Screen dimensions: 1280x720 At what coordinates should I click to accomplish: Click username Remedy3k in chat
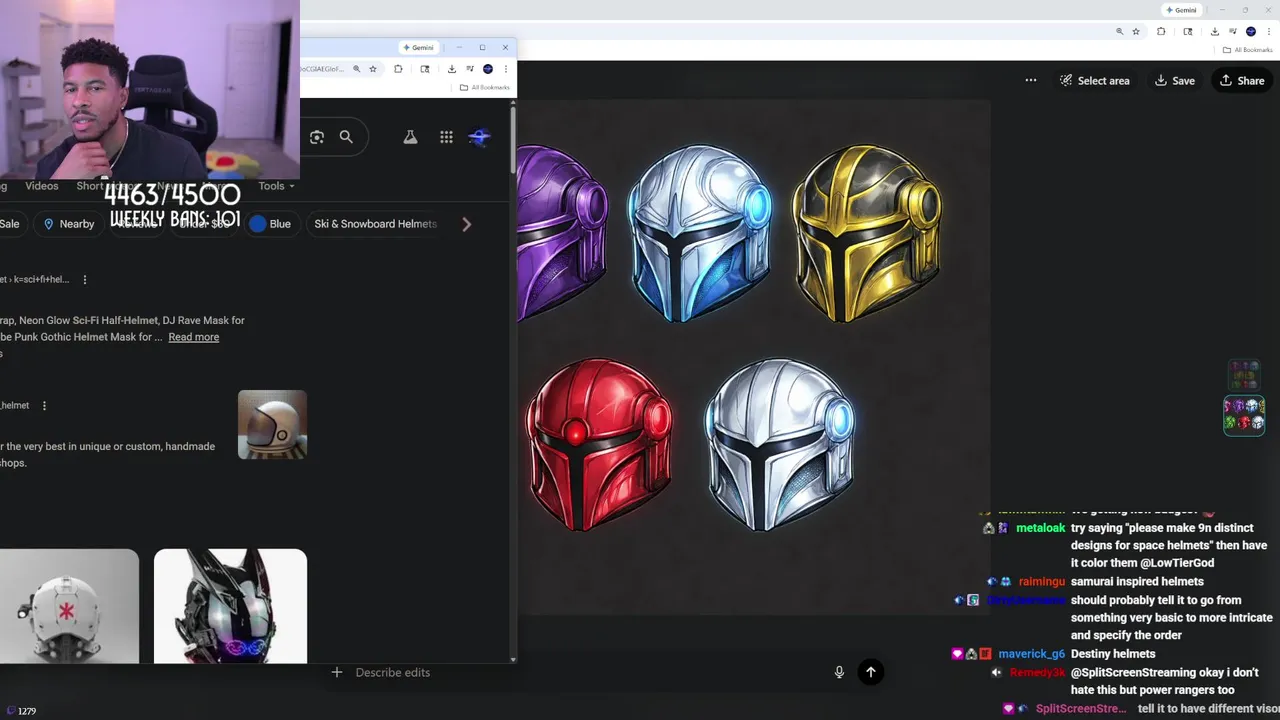click(1038, 673)
